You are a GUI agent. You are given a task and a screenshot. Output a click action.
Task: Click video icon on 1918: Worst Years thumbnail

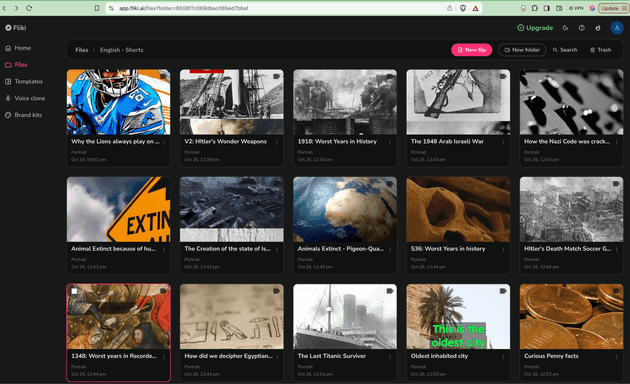click(390, 76)
